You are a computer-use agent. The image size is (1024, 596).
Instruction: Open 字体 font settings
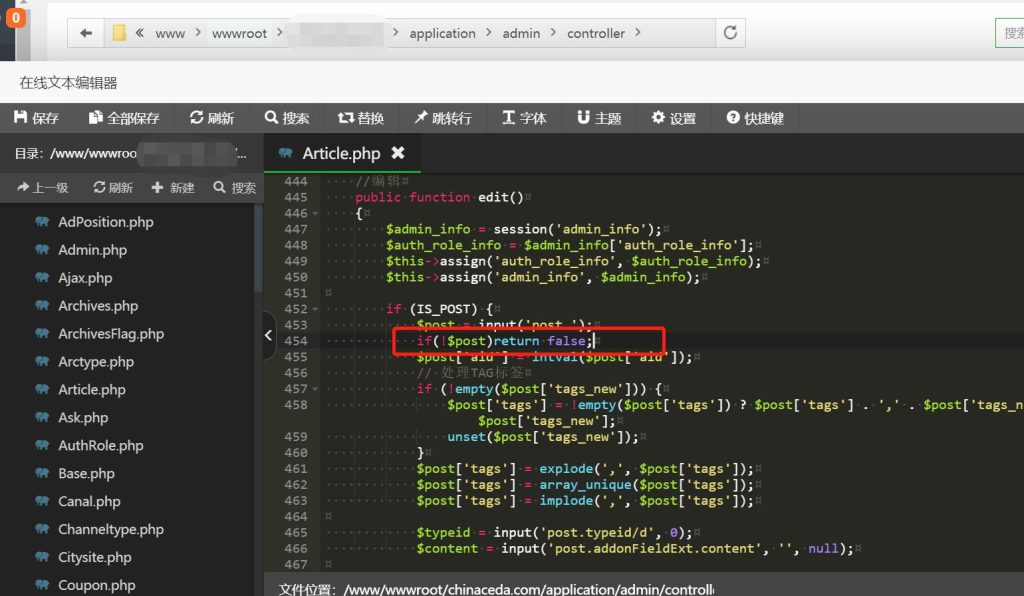[524, 118]
